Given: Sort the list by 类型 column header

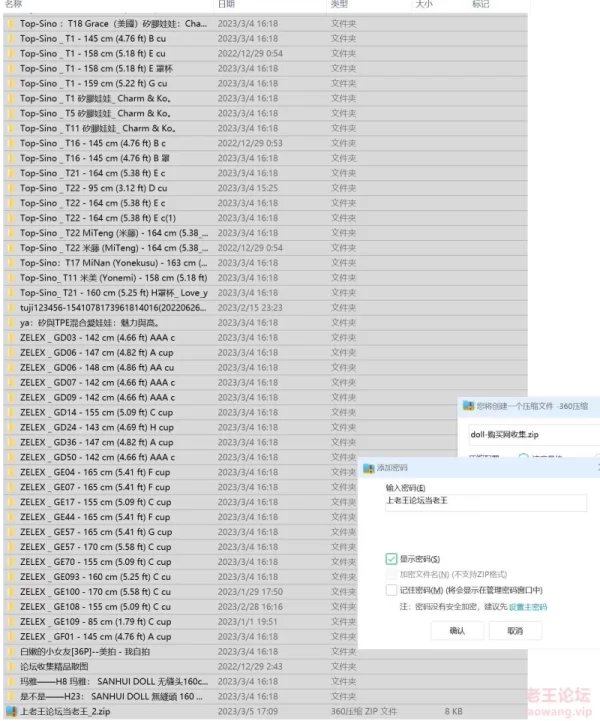Looking at the screenshot, I should pyautogui.click(x=340, y=5).
